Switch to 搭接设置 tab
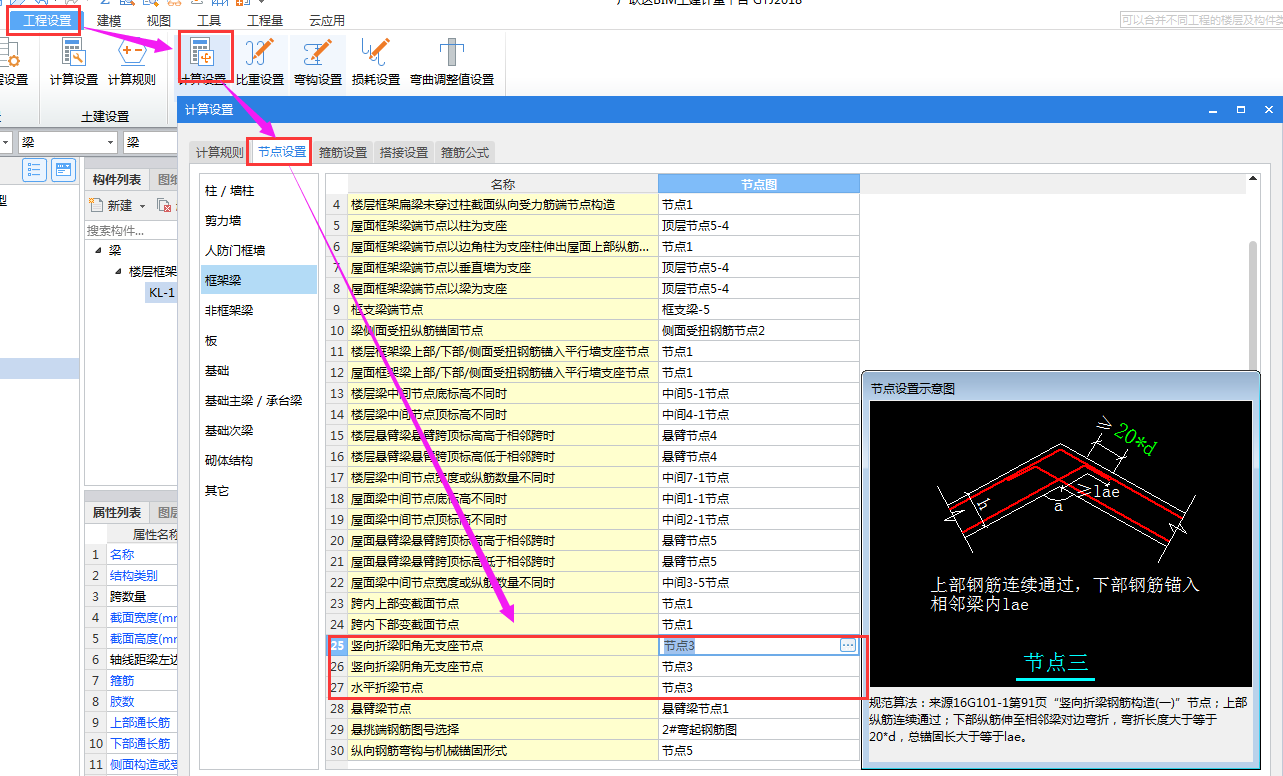The height and width of the screenshot is (776, 1283). pos(404,153)
